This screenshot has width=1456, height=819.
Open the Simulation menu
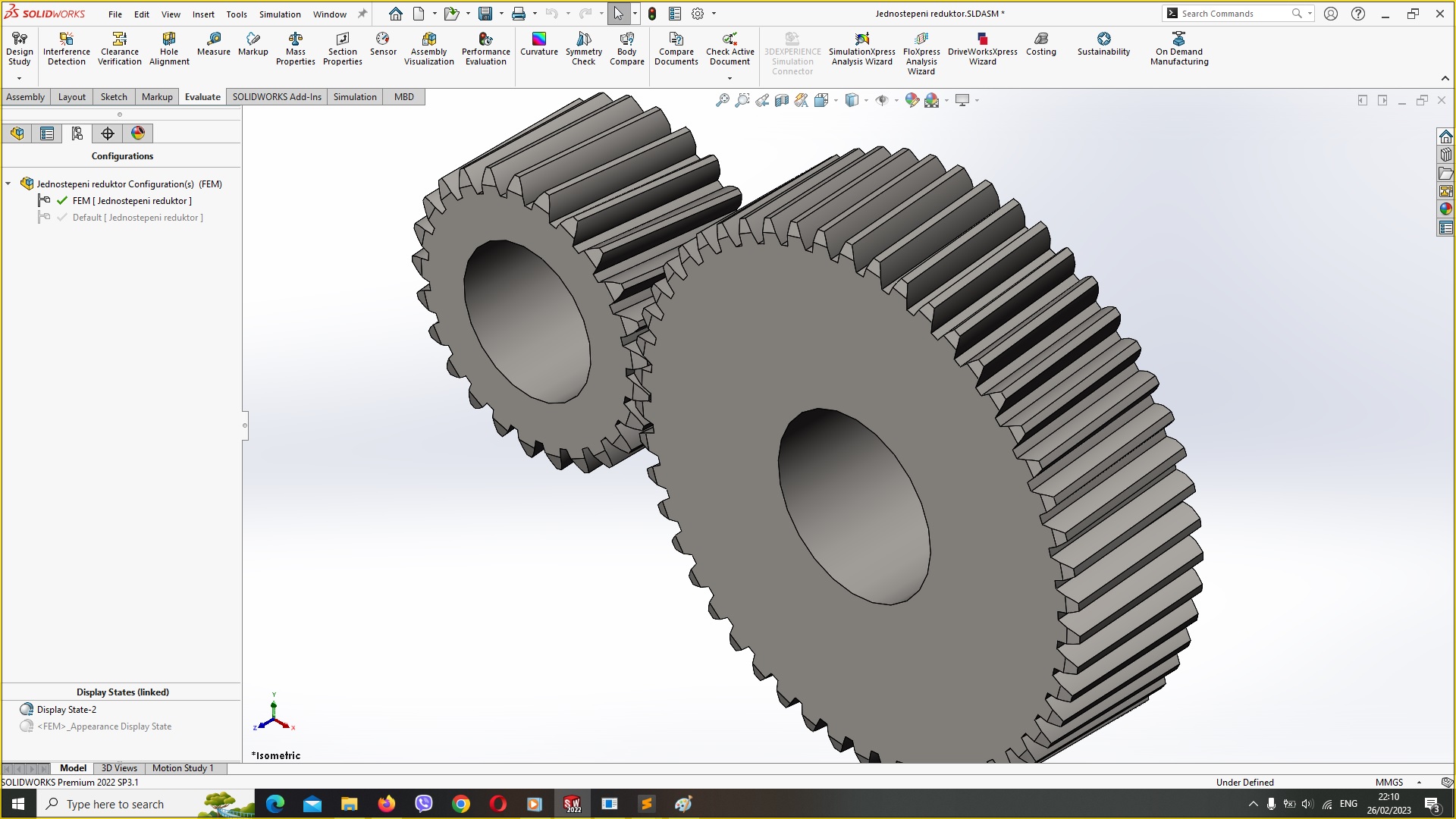(278, 13)
